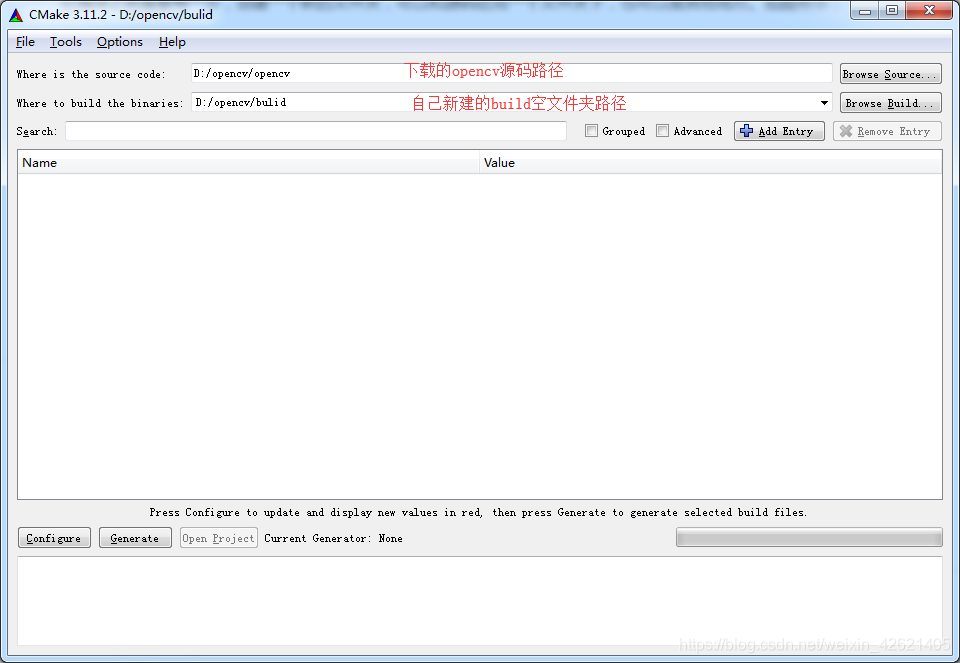
Task: Click the 'Where to build the binaries:' label
Action: click(x=100, y=103)
